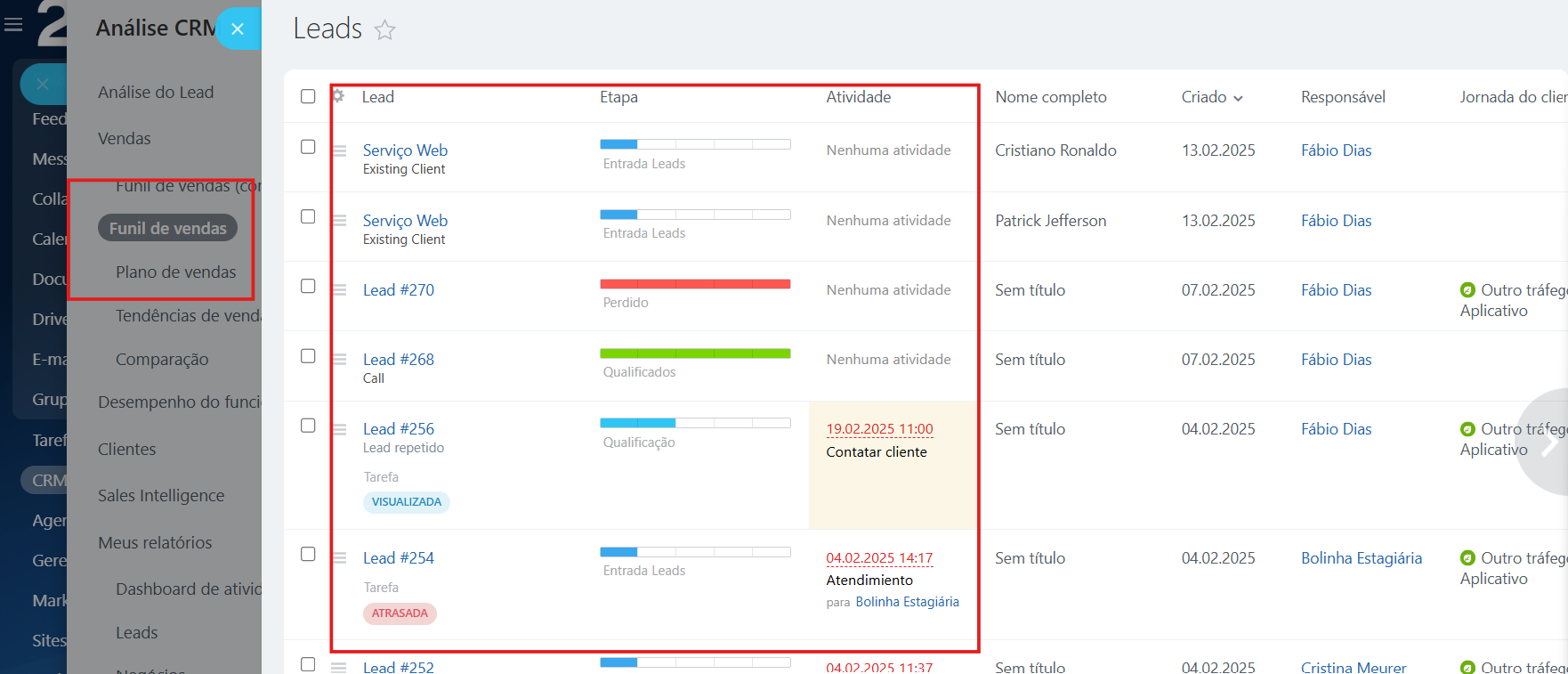The width and height of the screenshot is (1568, 674).
Task: Click the green Qualificados stage bar
Action: (695, 353)
